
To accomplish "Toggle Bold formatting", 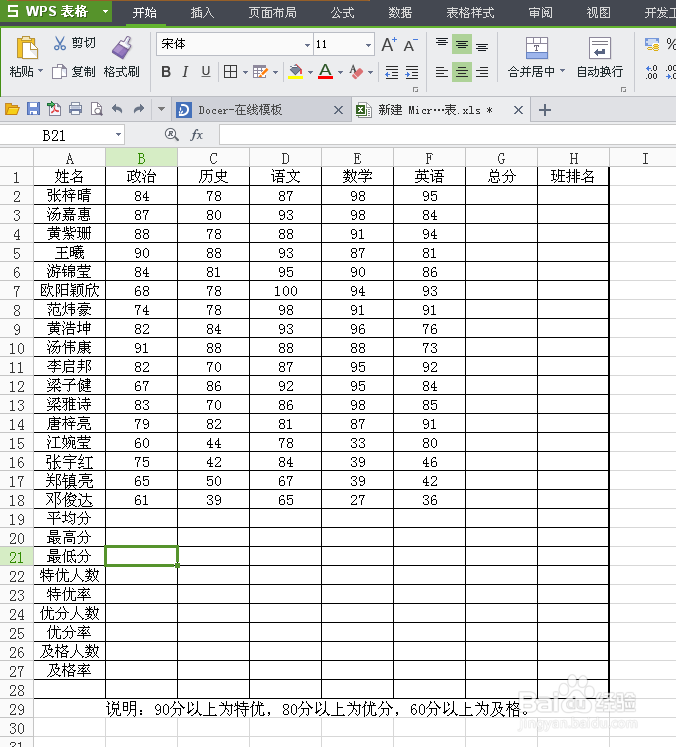I will coord(166,72).
